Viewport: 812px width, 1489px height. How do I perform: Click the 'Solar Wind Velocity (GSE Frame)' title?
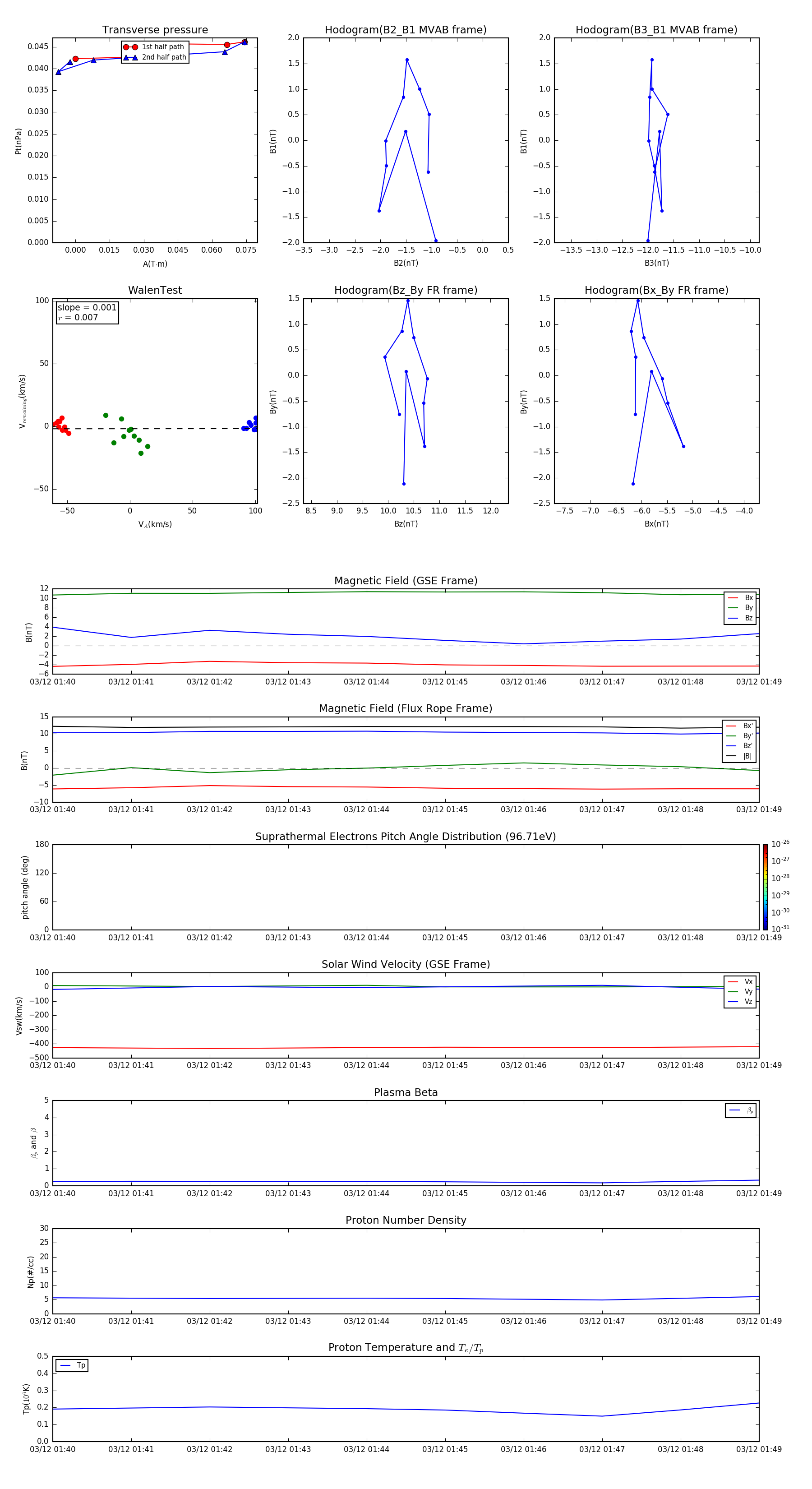coord(406,965)
